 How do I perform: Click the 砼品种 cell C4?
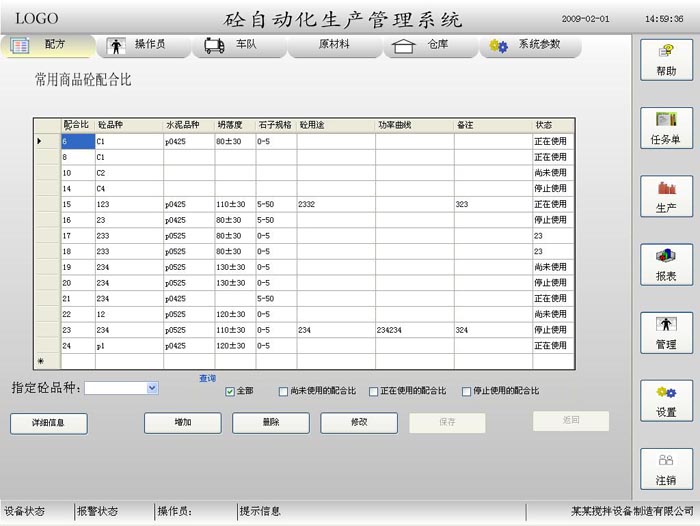[x=129, y=188]
